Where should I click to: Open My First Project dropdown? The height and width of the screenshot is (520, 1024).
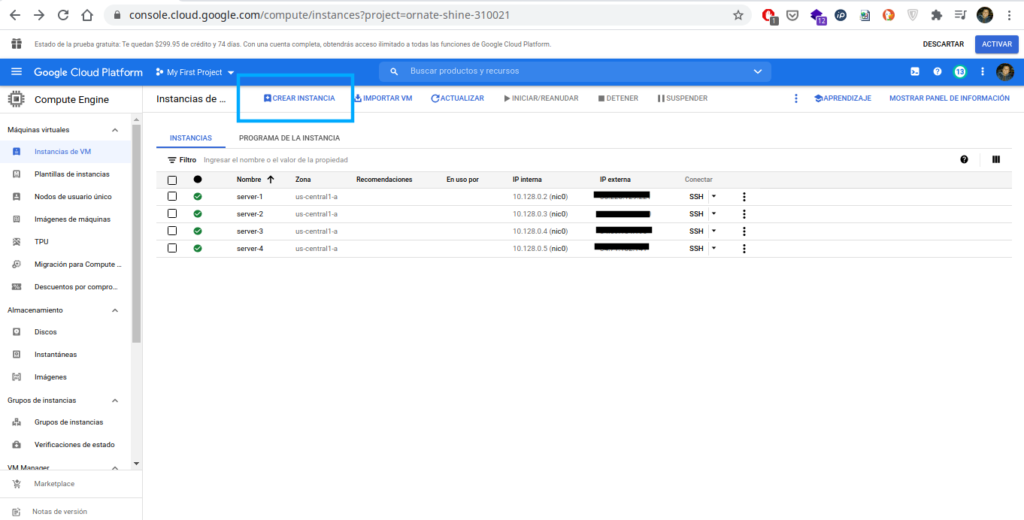[195, 72]
